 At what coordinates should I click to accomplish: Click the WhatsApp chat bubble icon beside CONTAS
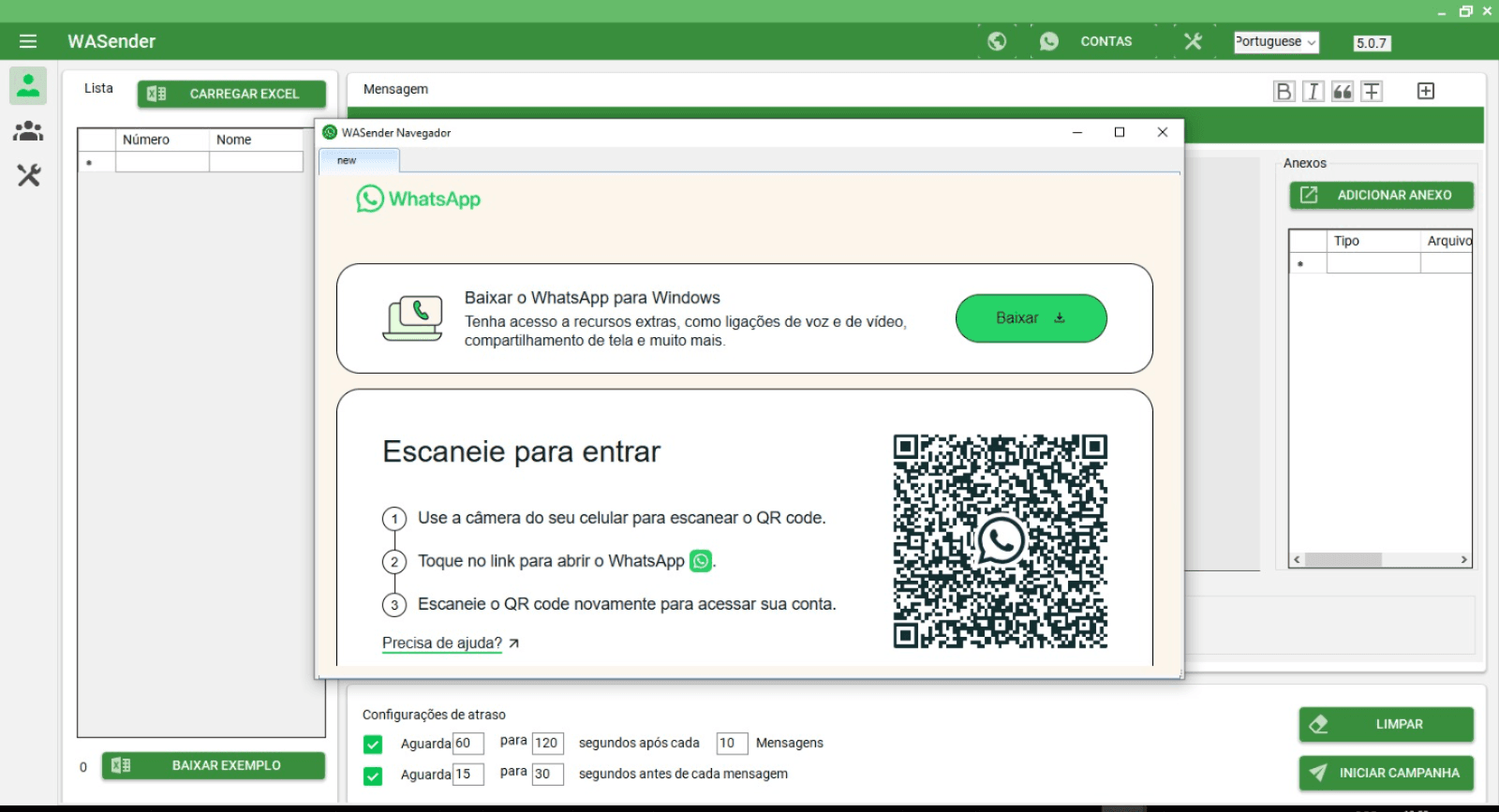pyautogui.click(x=1049, y=41)
